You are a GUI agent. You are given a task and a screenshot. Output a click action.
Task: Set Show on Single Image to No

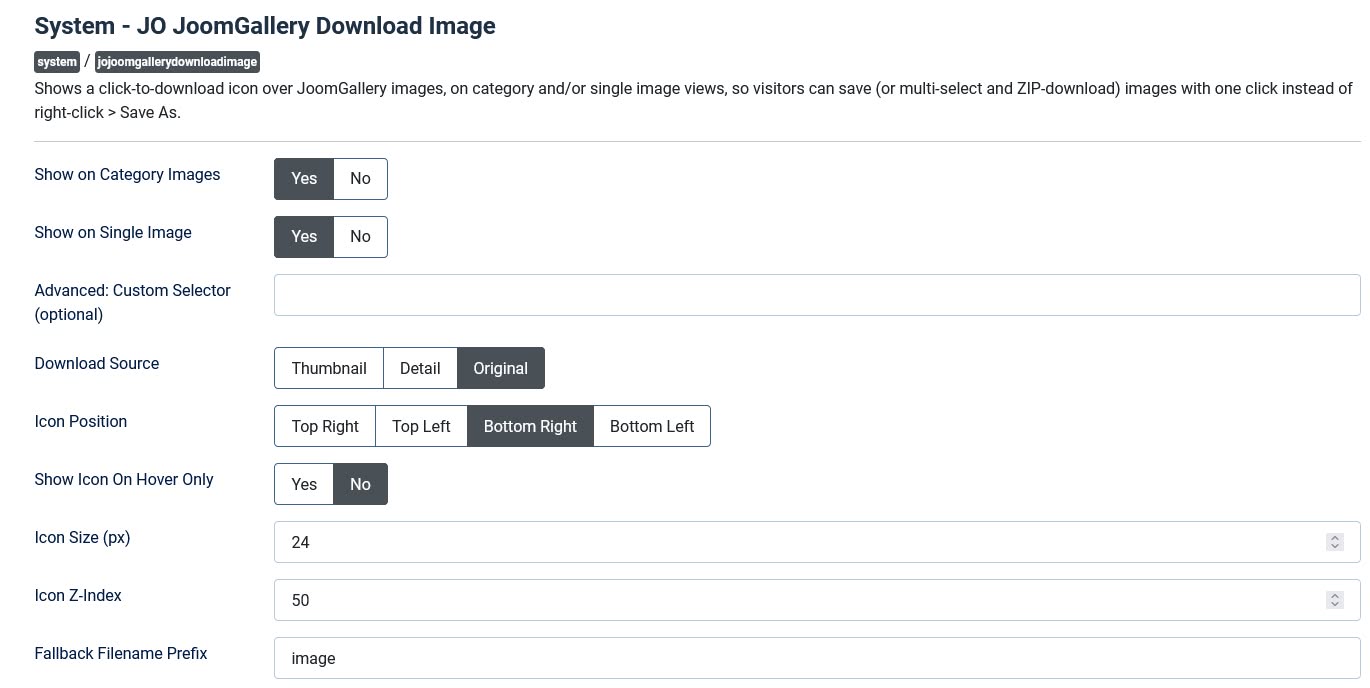coord(360,236)
